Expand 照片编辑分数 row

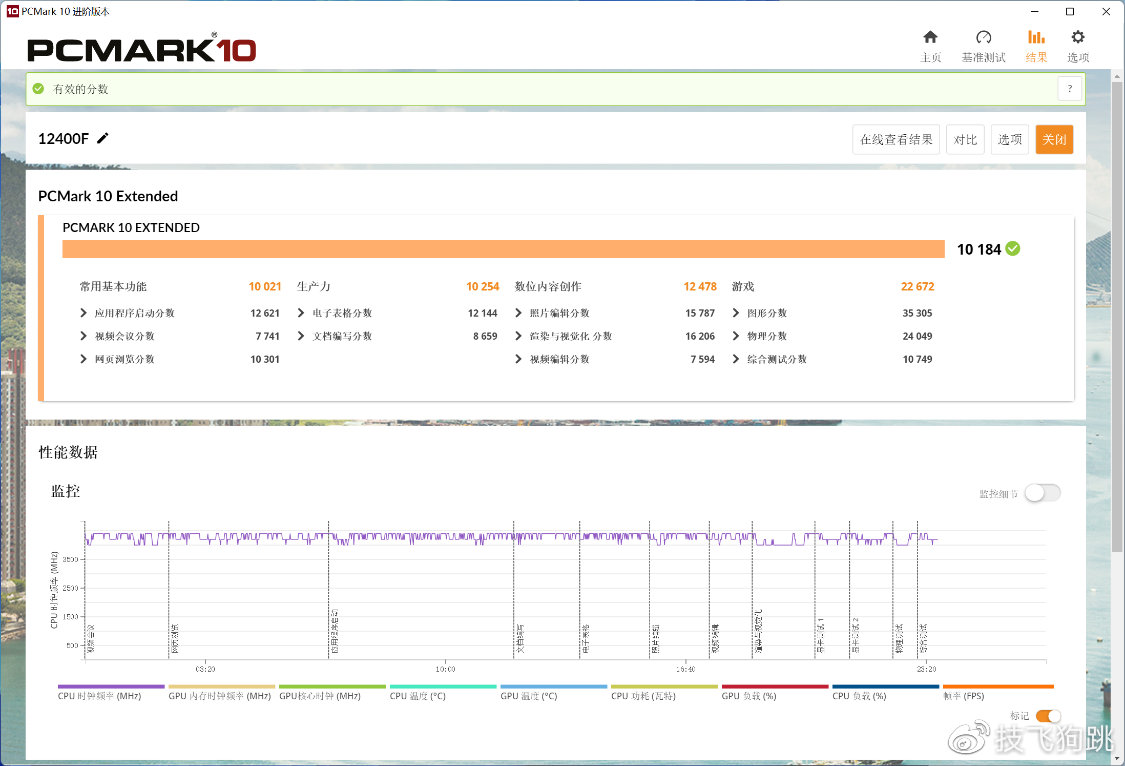[518, 313]
